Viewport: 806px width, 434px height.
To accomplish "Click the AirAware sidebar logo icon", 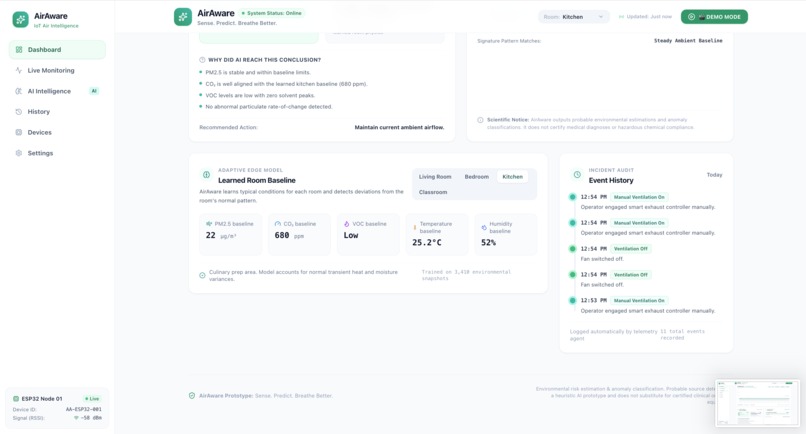I will (x=21, y=20).
